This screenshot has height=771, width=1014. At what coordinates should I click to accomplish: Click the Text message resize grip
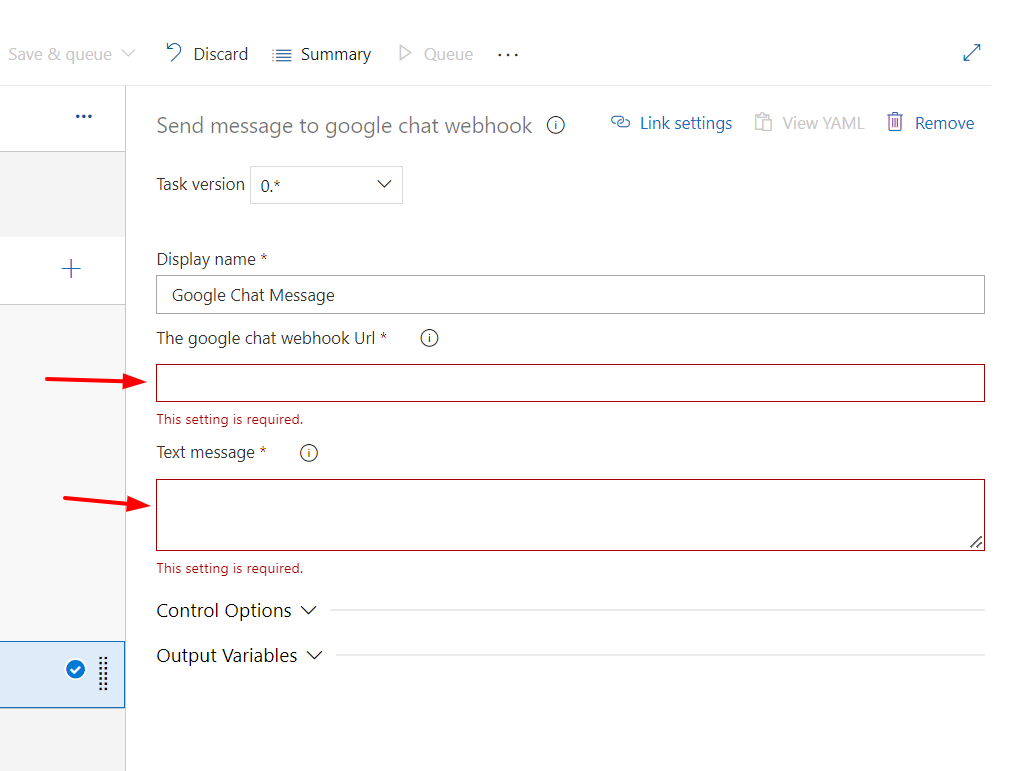976,543
